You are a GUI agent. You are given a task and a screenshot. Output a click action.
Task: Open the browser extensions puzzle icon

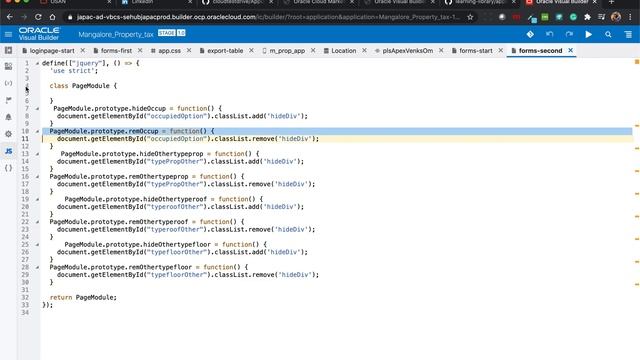pos(587,17)
